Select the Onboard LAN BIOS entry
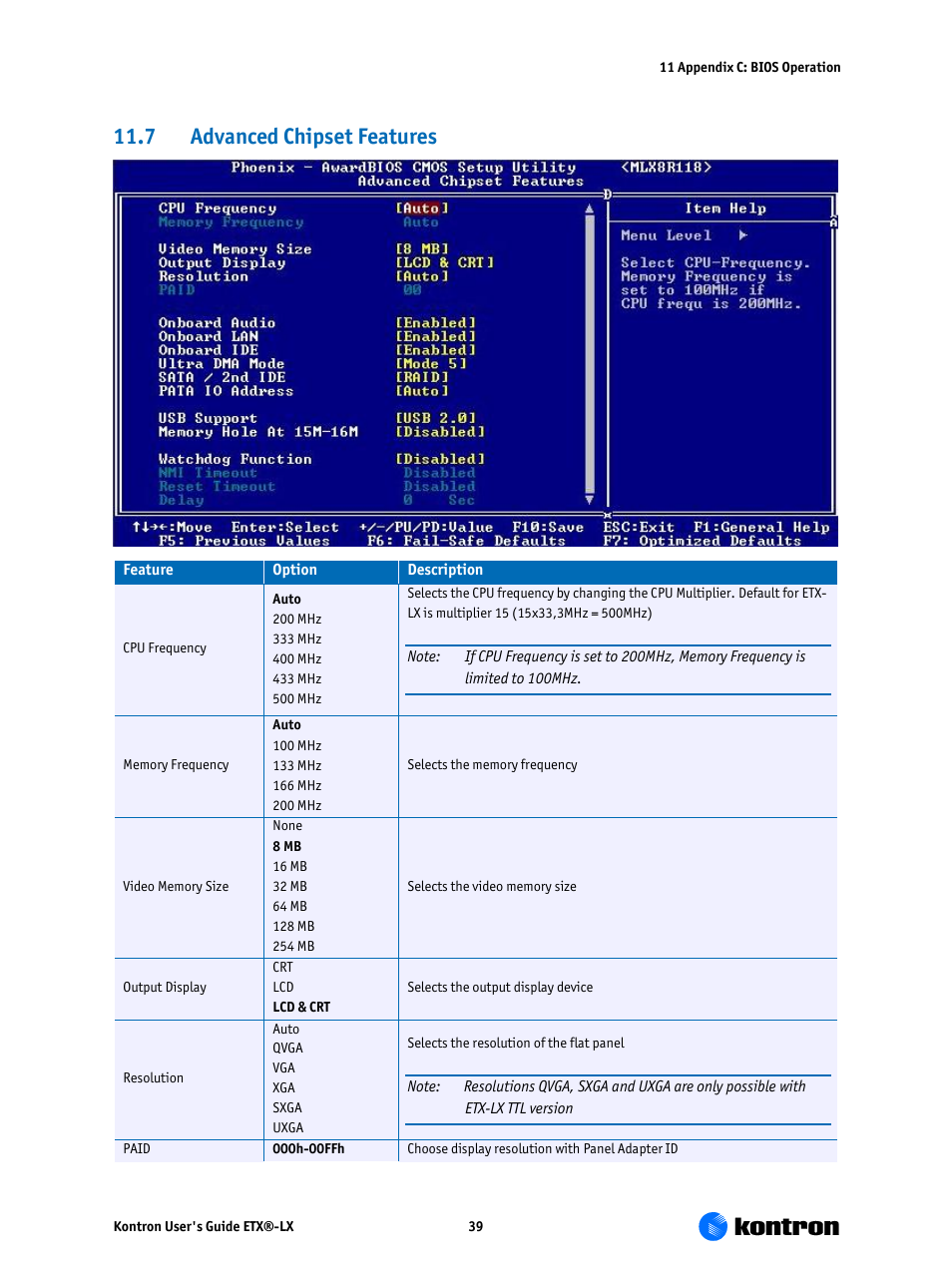The image size is (952, 1270). click(209, 336)
